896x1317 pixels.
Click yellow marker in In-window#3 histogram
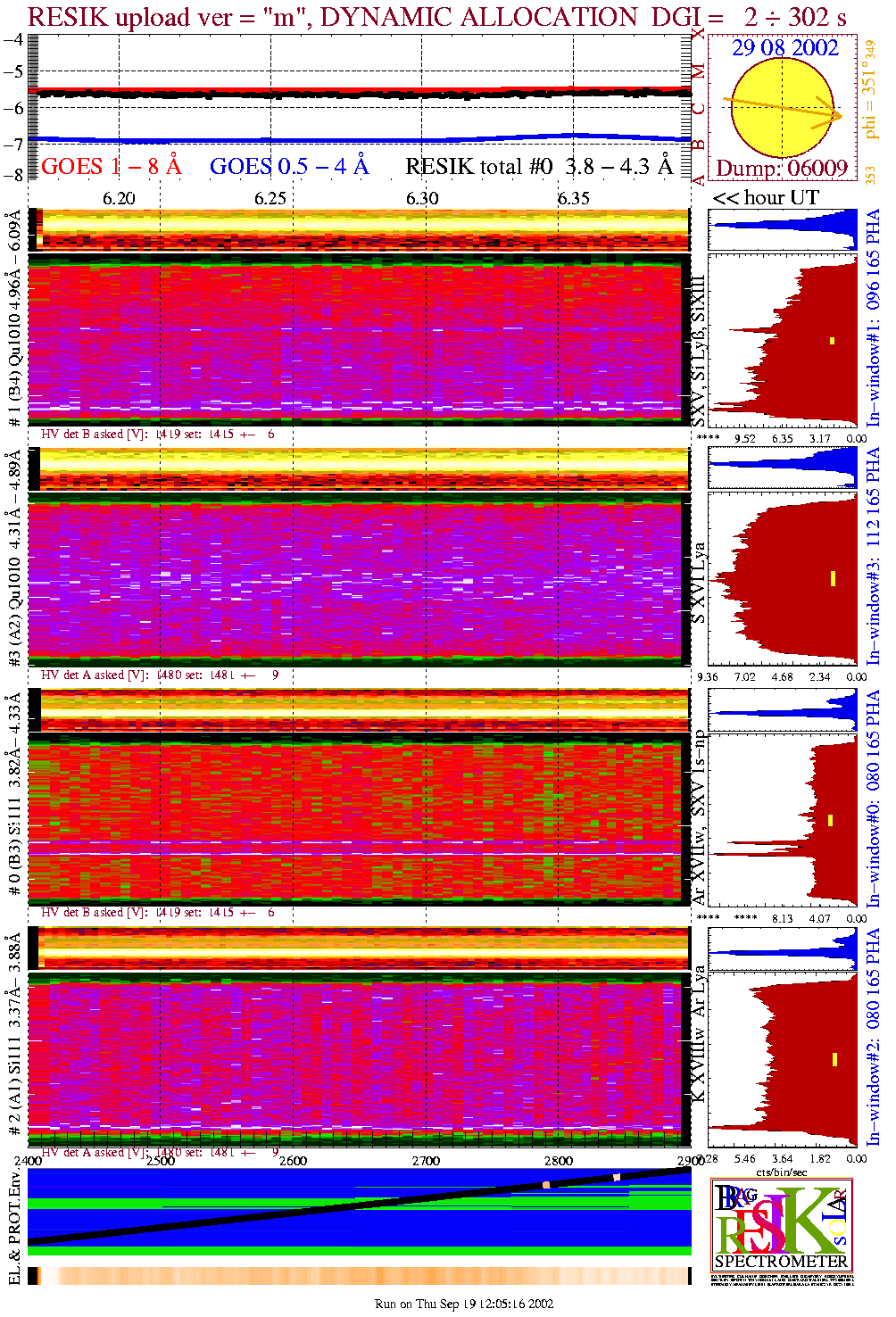coord(832,578)
